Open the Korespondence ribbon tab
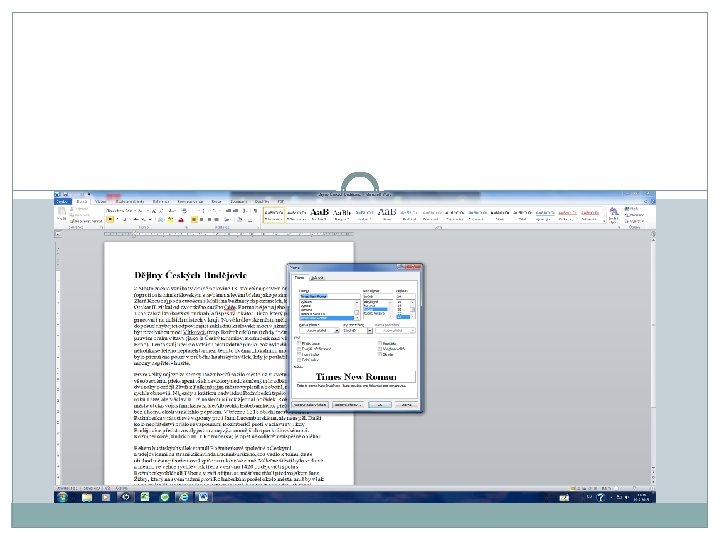This screenshot has height=540, width=720. click(x=190, y=202)
